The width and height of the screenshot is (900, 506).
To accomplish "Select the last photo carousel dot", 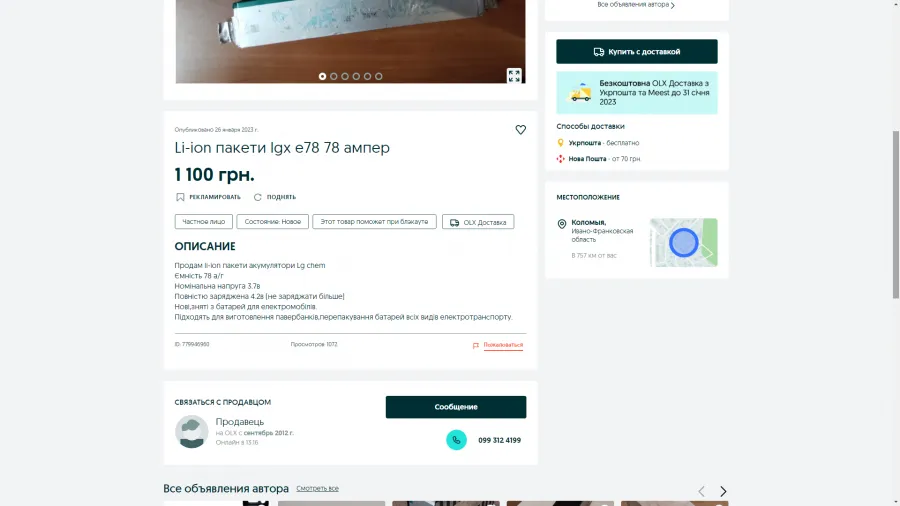I will (378, 76).
